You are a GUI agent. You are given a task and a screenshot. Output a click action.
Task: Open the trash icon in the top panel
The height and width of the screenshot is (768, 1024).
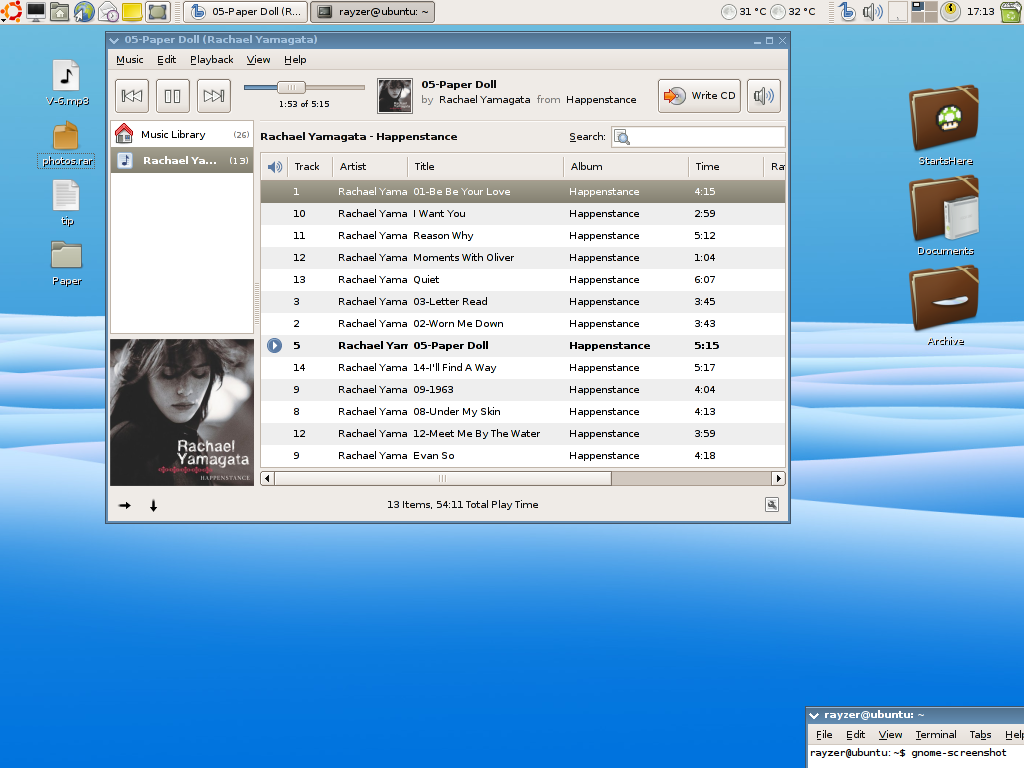pos(1011,11)
